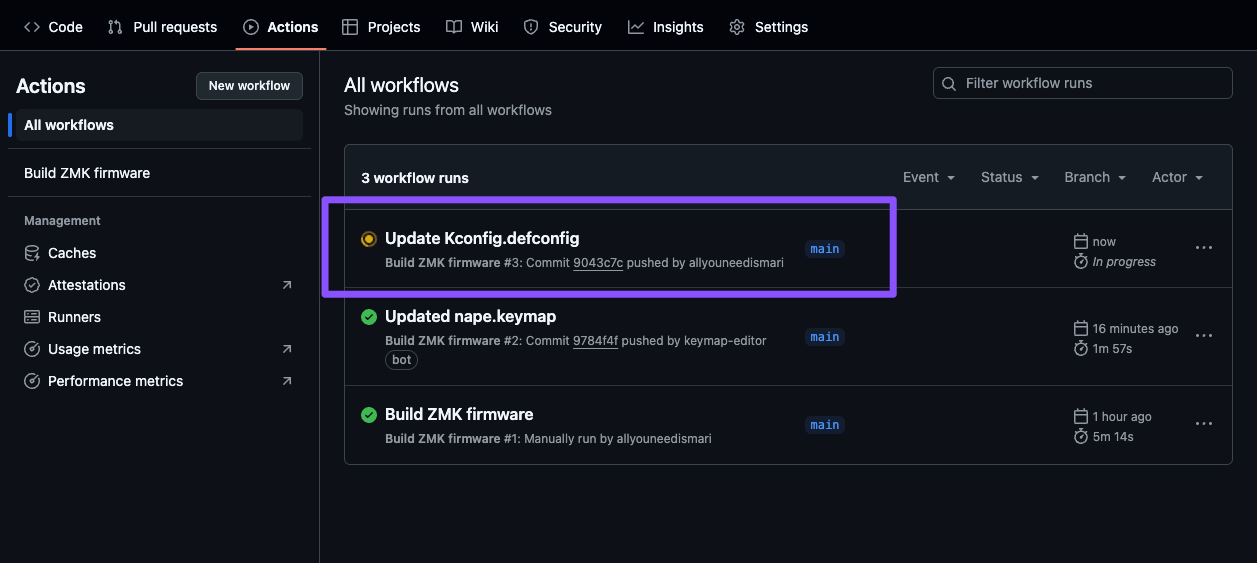1257x563 pixels.
Task: Click the Filter workflow runs search field
Action: coord(1083,83)
